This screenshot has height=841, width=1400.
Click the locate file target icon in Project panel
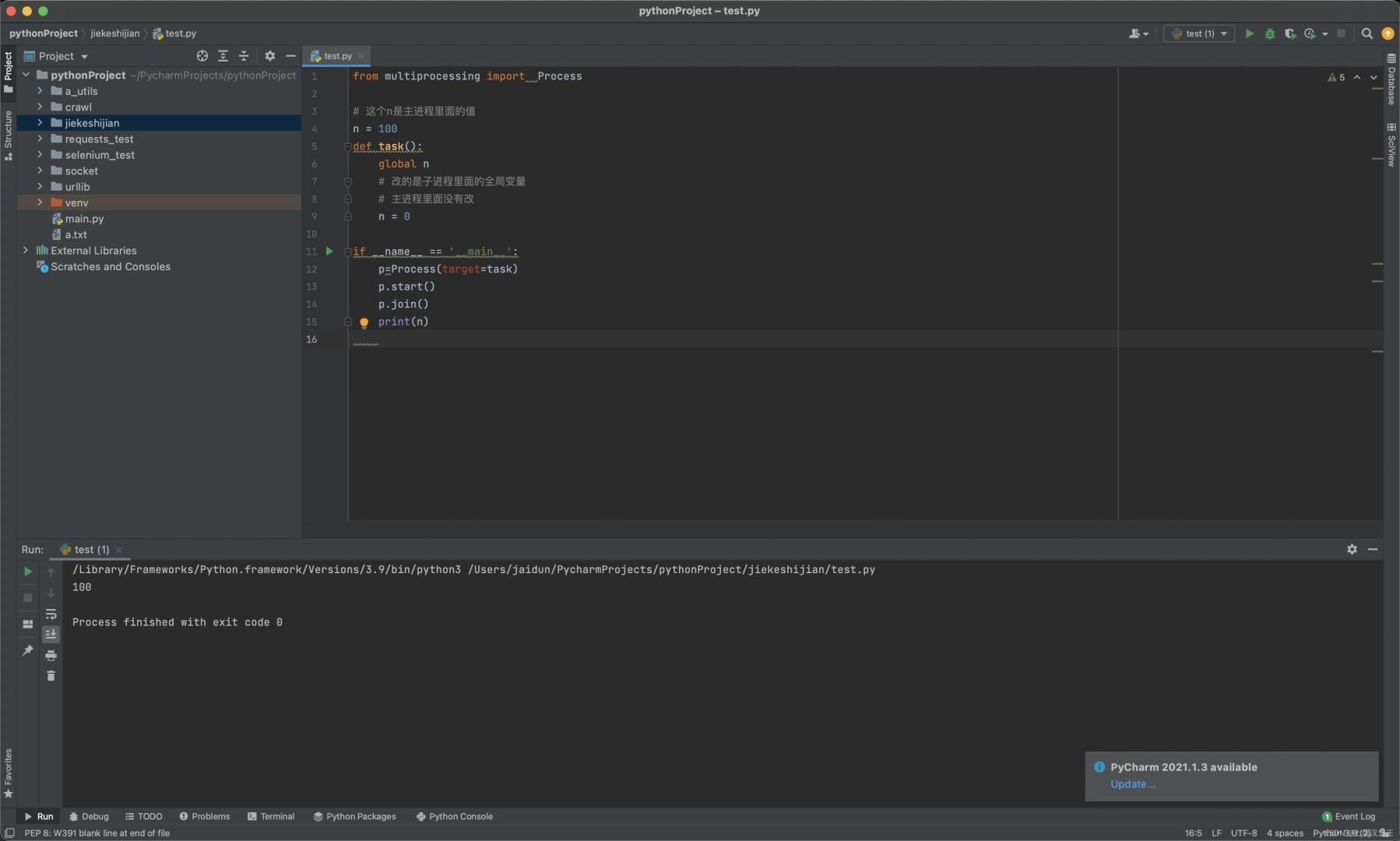pyautogui.click(x=202, y=56)
